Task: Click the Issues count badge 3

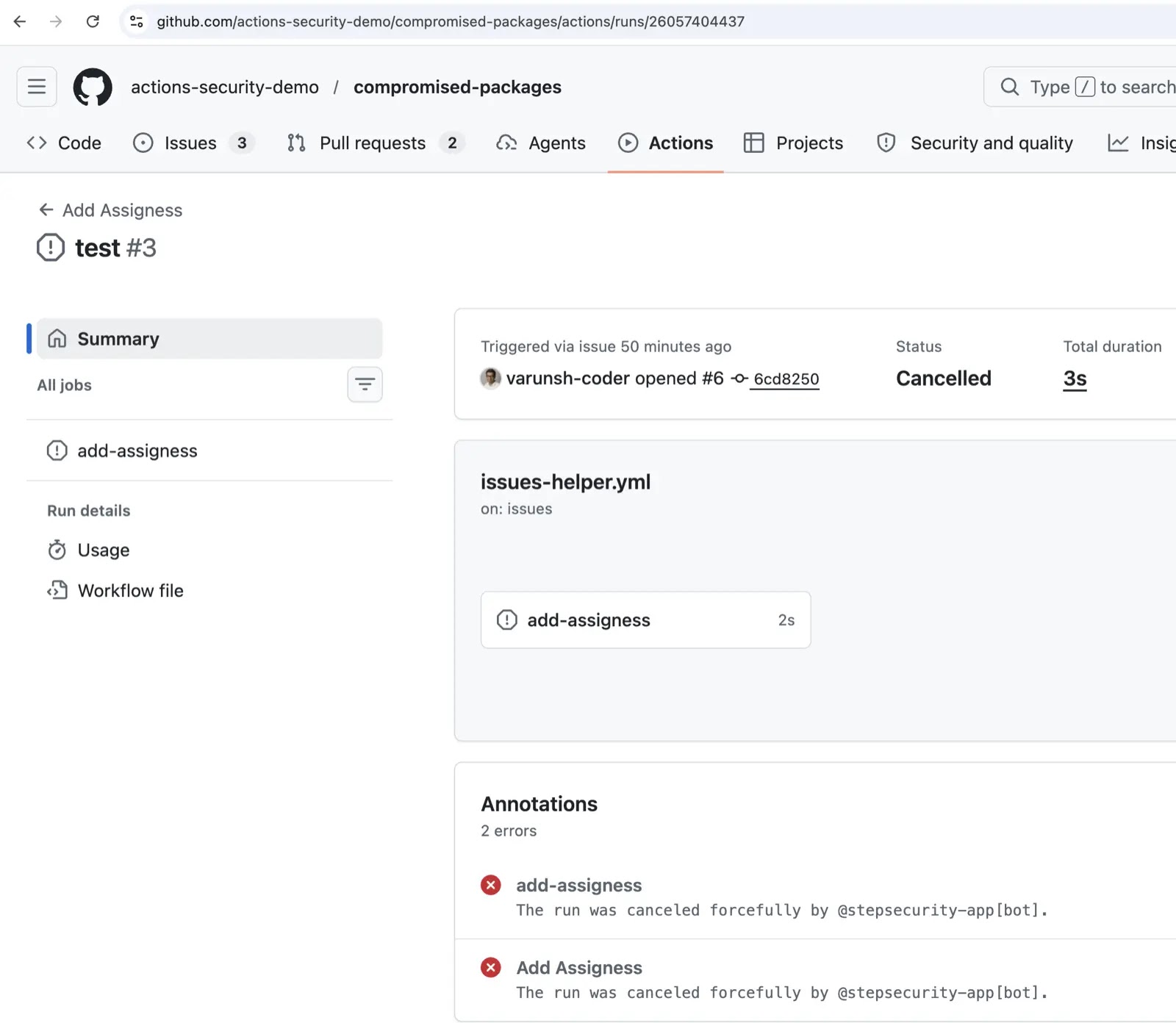Action: pyautogui.click(x=242, y=143)
